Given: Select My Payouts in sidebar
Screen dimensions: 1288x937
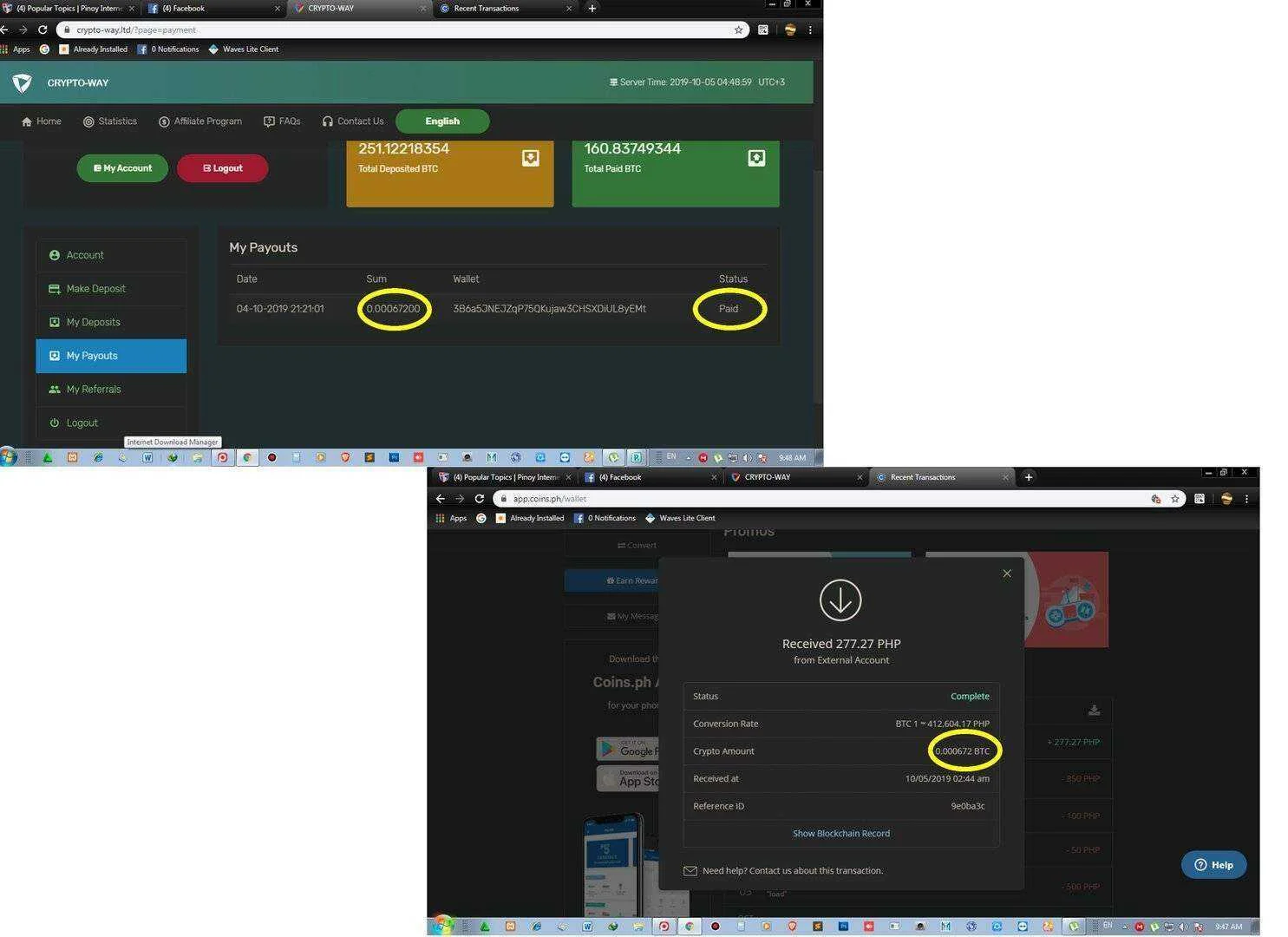Looking at the screenshot, I should (111, 356).
